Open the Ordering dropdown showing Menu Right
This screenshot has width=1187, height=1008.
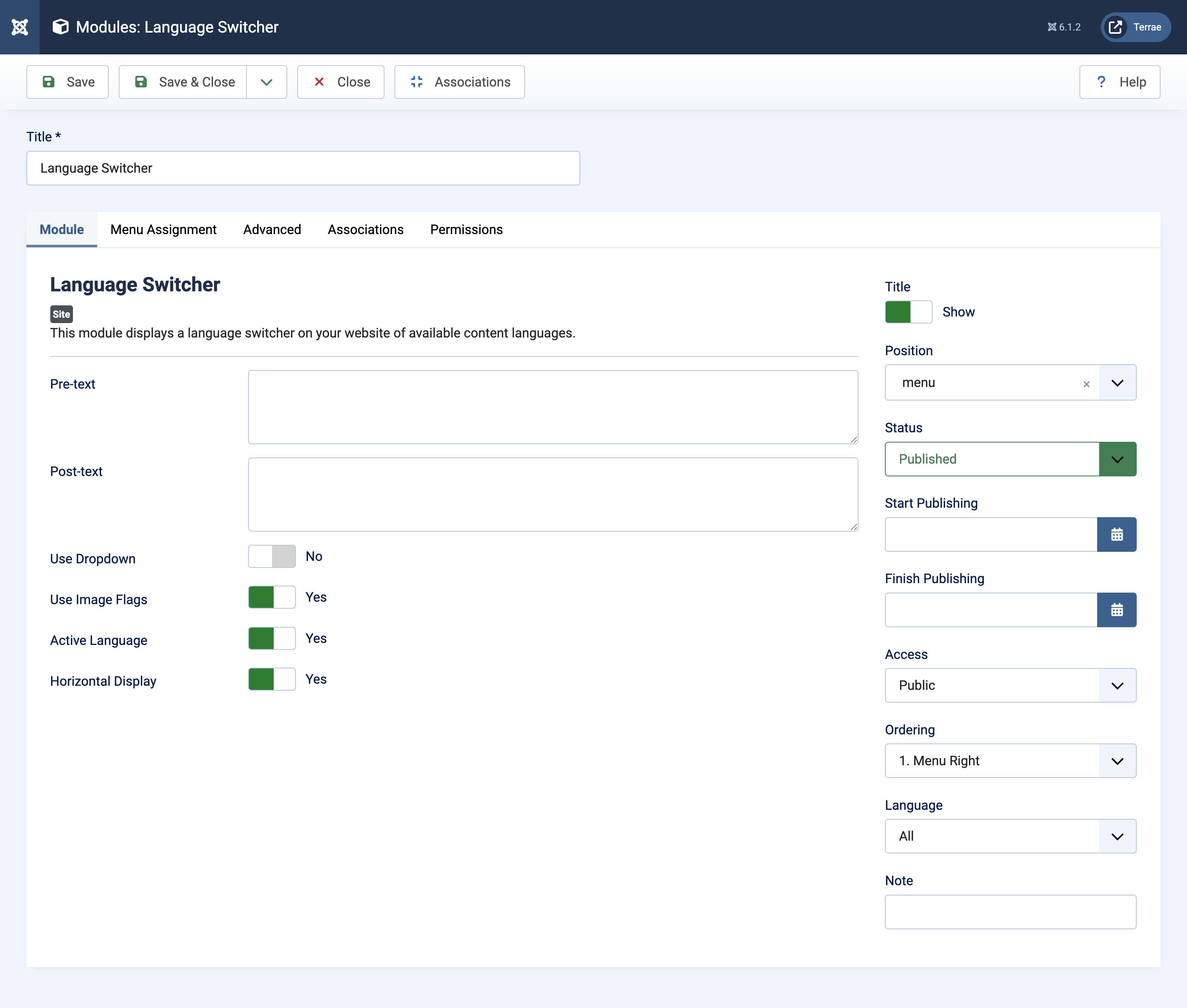(1011, 761)
